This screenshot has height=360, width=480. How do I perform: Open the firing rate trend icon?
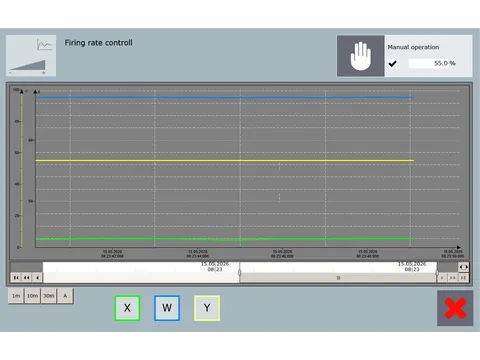point(31,56)
